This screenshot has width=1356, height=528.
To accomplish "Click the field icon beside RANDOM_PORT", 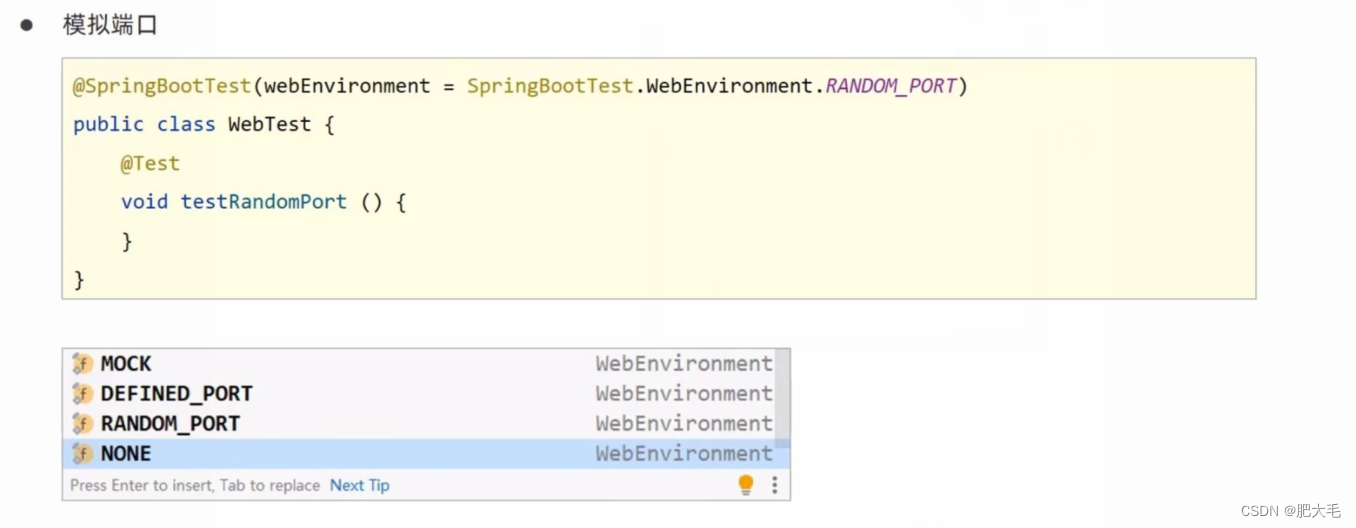I will [x=82, y=424].
